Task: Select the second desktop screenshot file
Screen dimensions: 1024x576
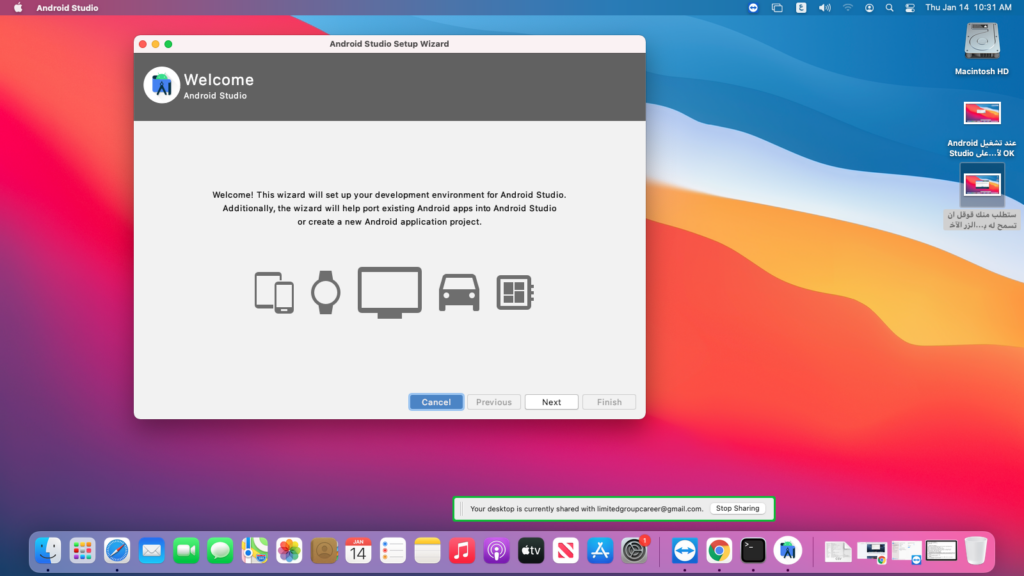Action: click(982, 197)
